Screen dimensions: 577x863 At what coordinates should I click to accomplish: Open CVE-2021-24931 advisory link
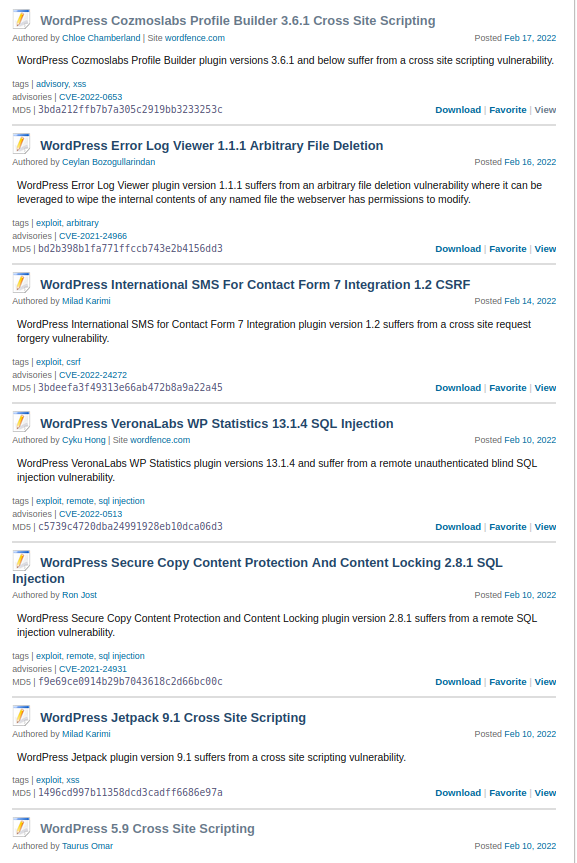(93, 669)
